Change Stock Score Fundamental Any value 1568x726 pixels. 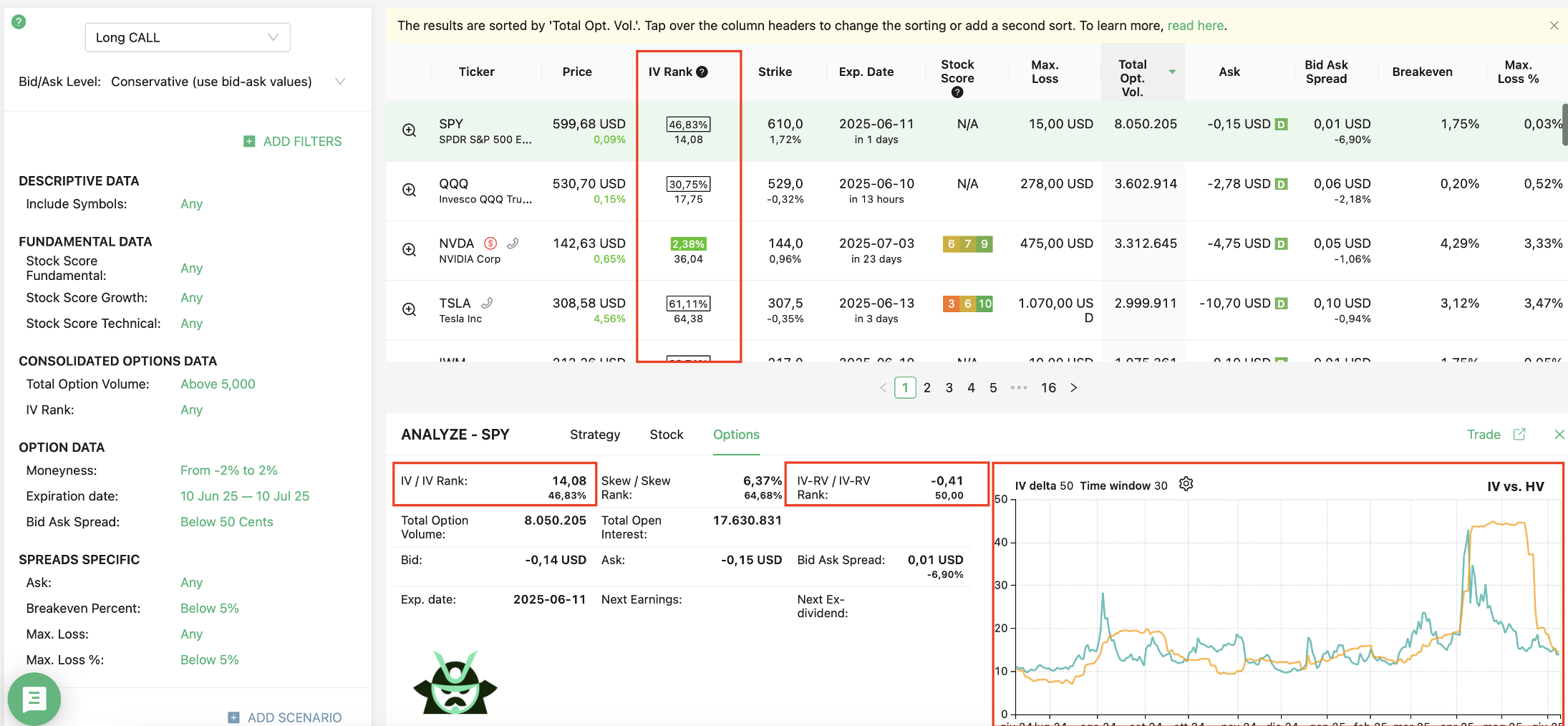point(191,268)
